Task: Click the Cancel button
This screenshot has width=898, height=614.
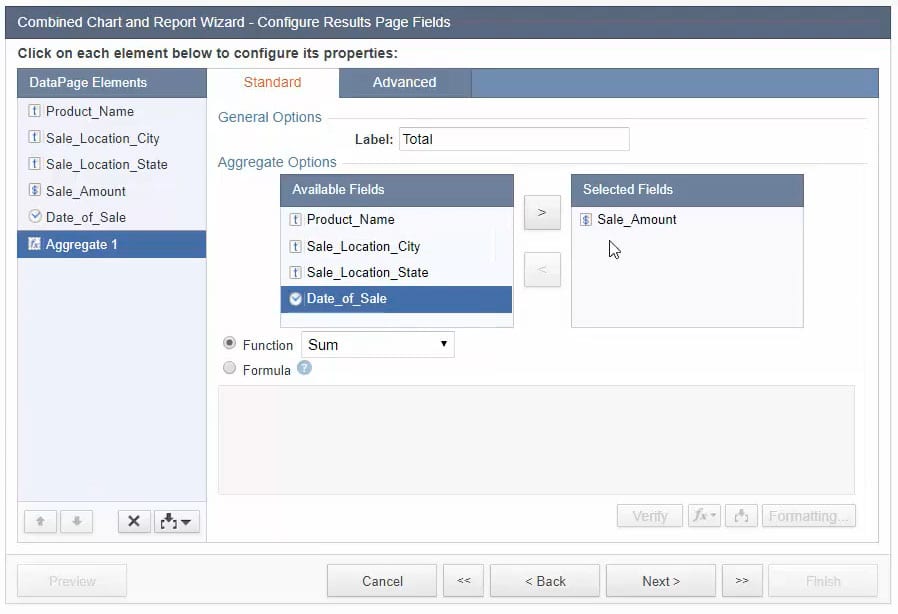Action: [382, 581]
